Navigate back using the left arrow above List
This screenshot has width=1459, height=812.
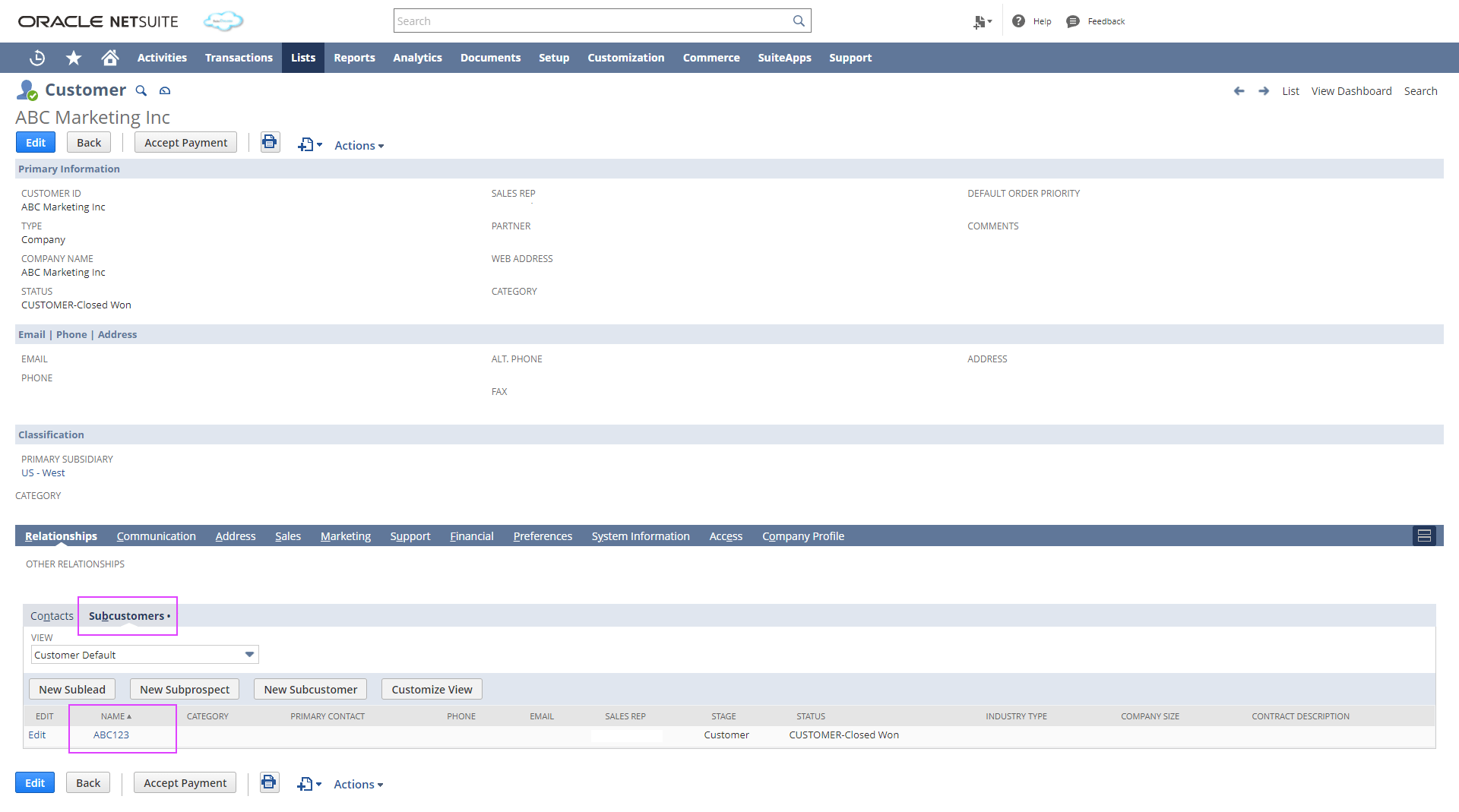point(1239,90)
